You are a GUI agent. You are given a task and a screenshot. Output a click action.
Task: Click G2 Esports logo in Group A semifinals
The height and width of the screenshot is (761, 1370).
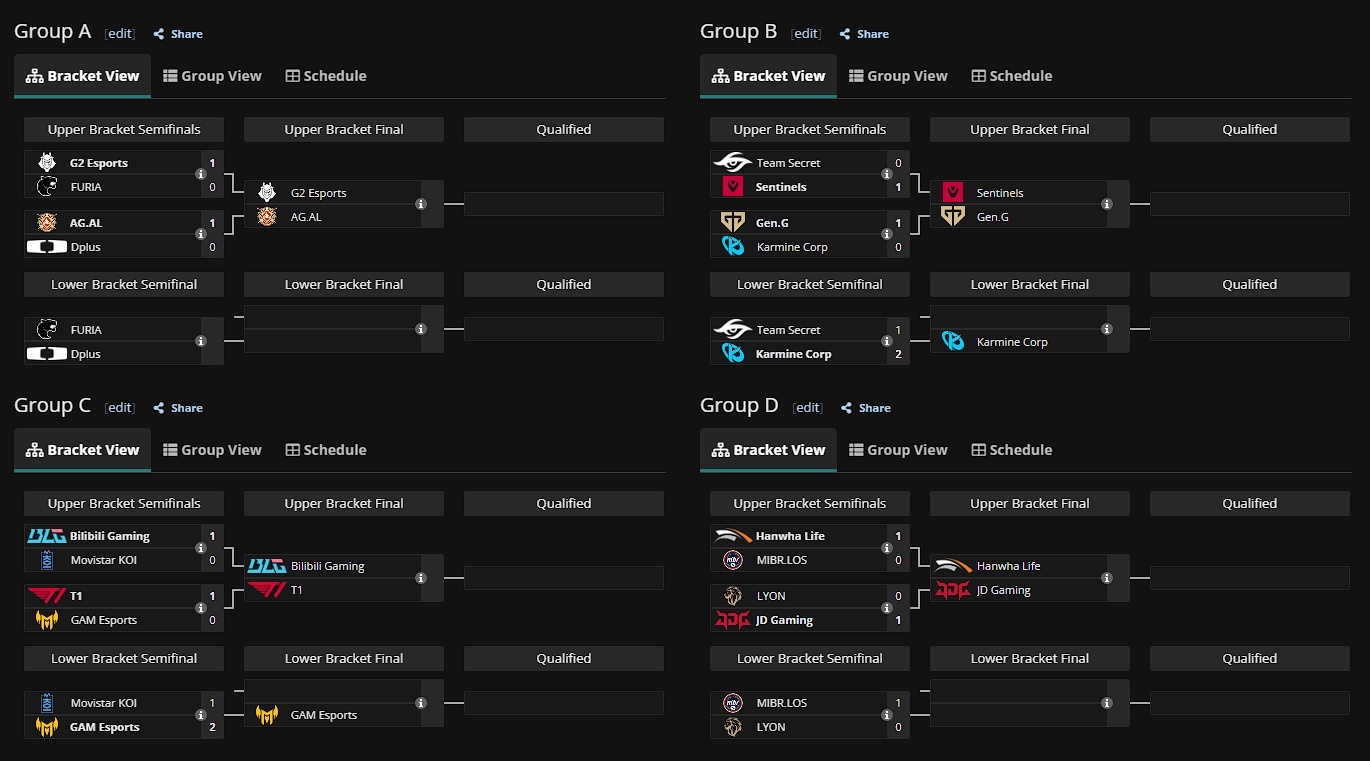point(47,162)
